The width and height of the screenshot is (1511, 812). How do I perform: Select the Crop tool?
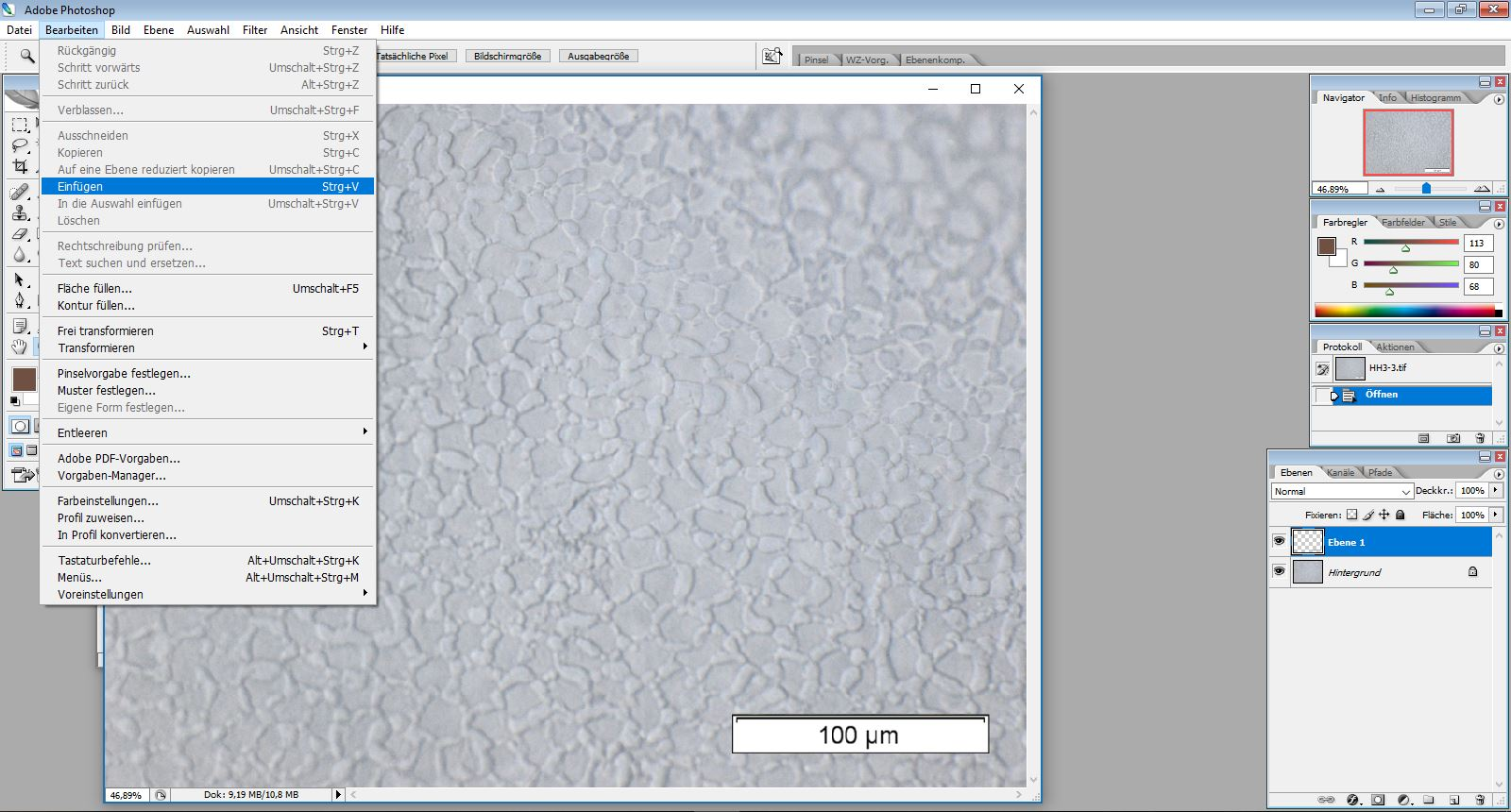pyautogui.click(x=20, y=166)
